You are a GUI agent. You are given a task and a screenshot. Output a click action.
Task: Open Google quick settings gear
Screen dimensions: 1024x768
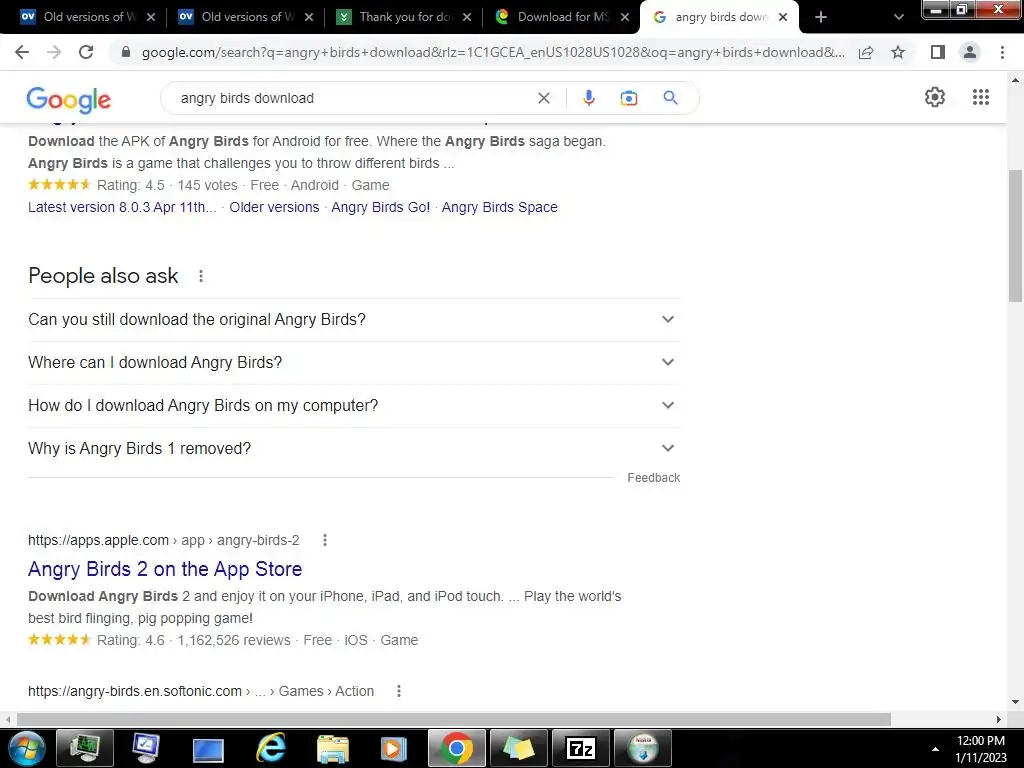click(x=935, y=97)
